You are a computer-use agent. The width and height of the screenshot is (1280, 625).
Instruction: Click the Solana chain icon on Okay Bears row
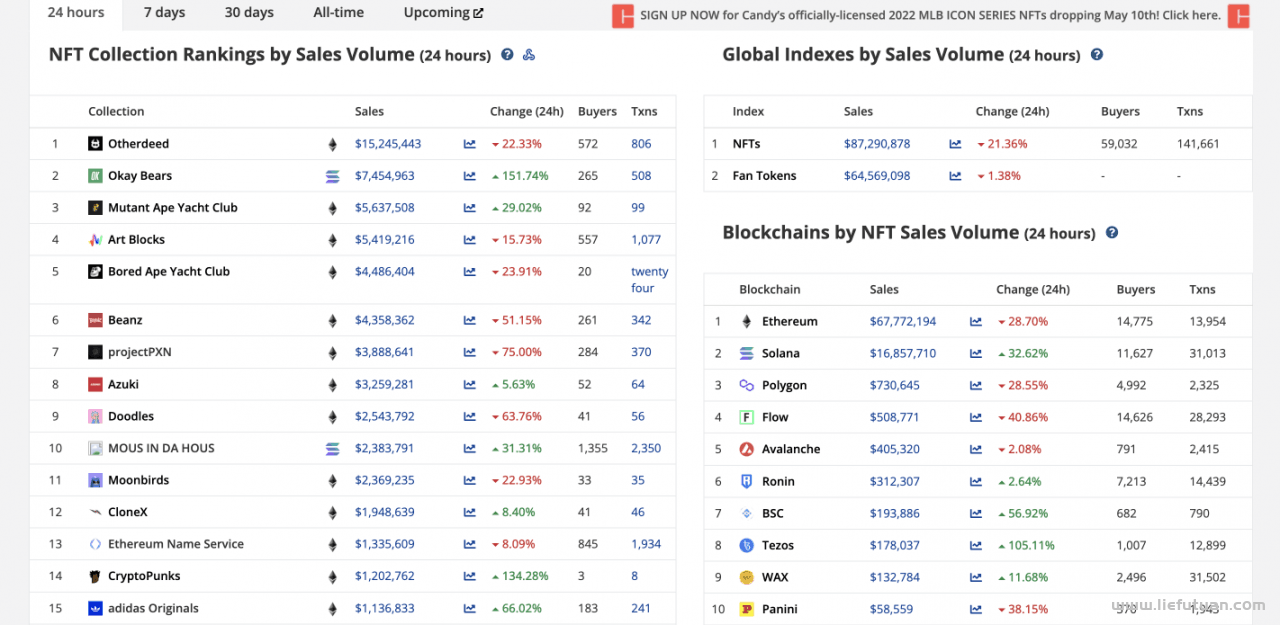coord(333,177)
